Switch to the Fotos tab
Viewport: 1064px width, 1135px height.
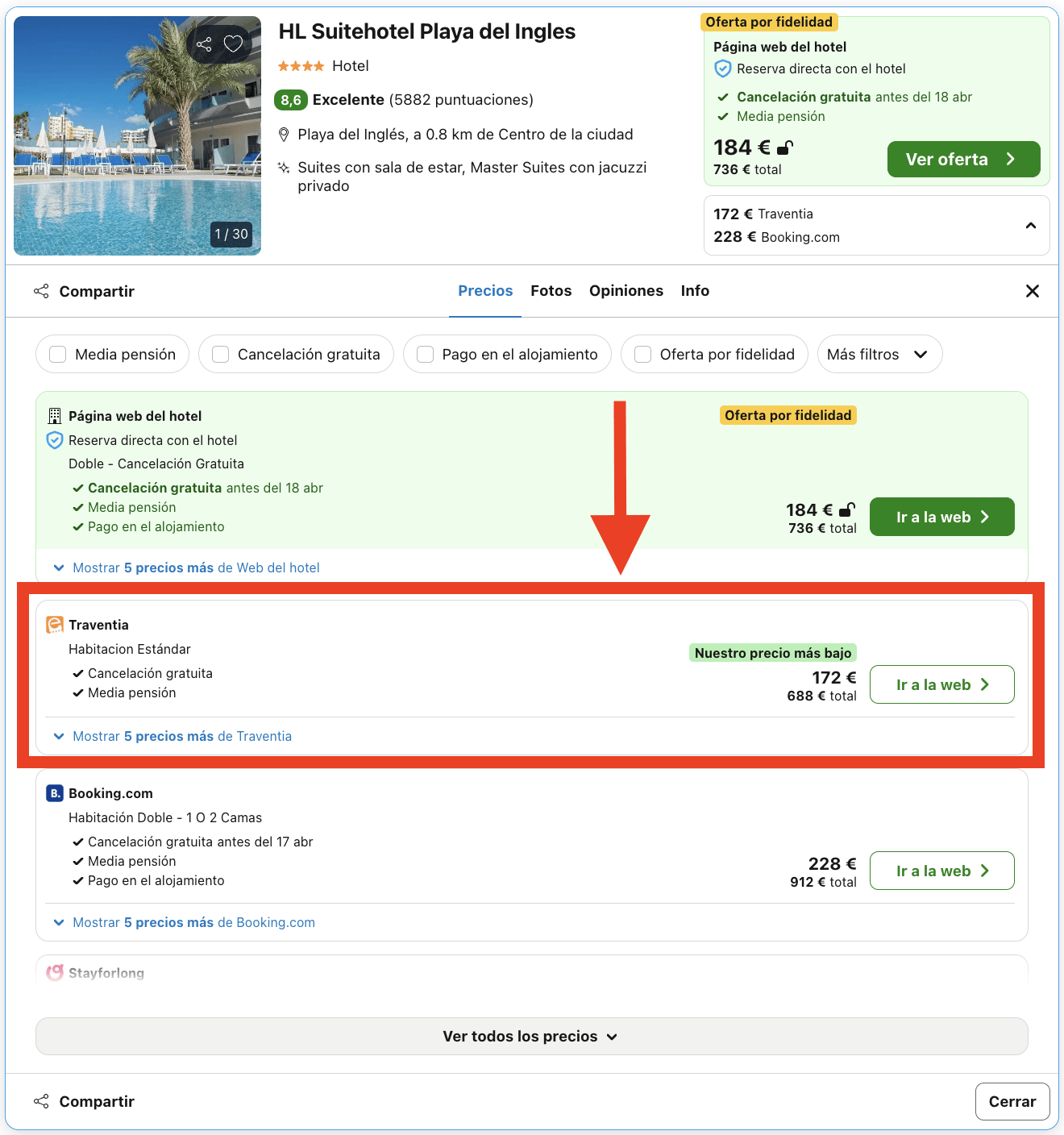[x=551, y=291]
